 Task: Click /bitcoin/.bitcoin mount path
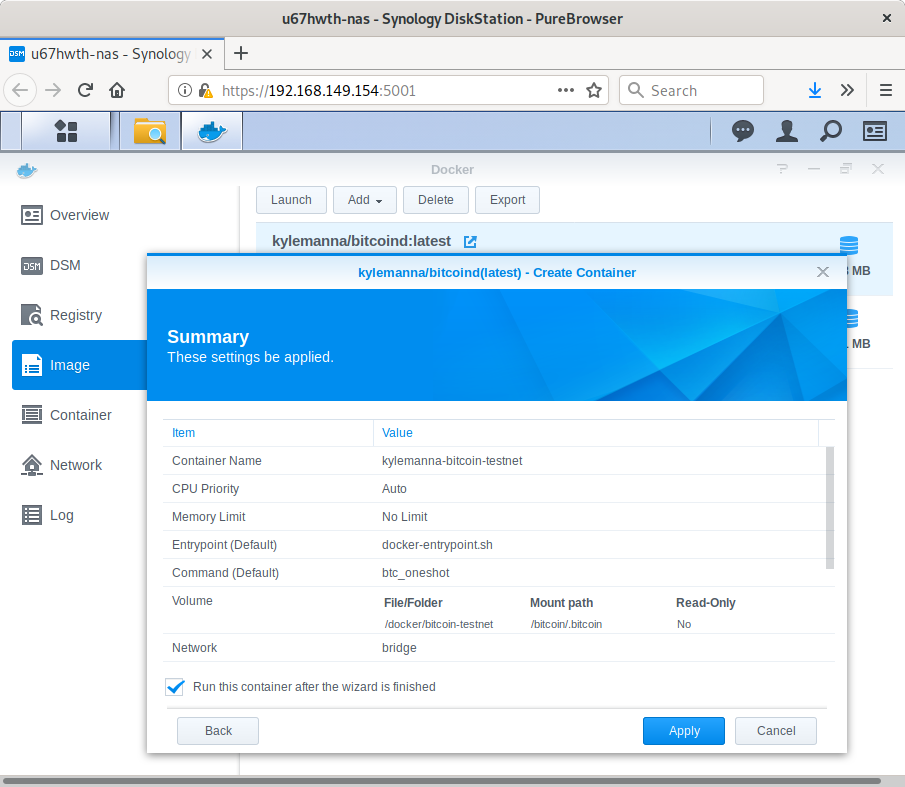566,624
